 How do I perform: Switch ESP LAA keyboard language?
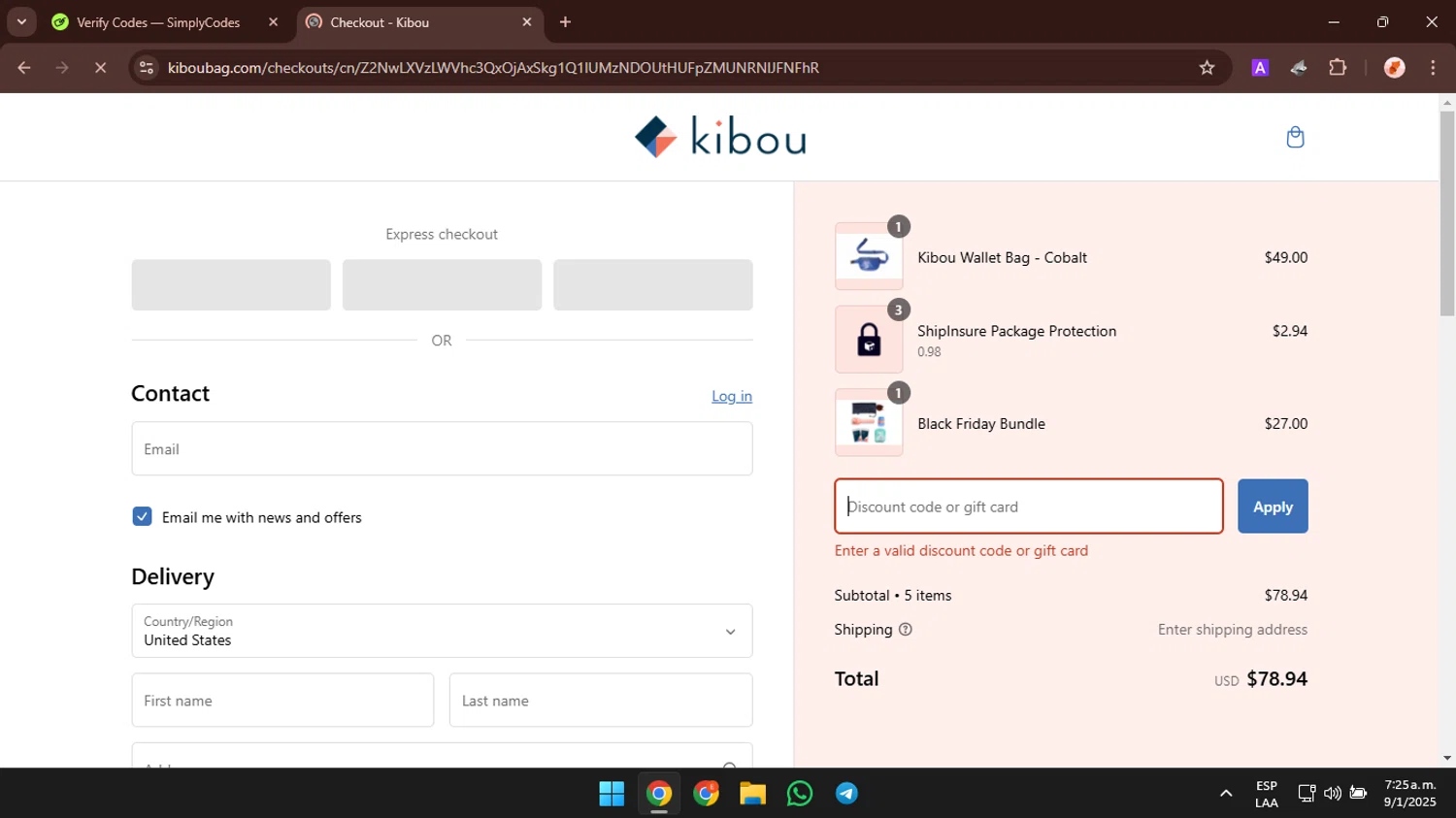tap(1266, 794)
